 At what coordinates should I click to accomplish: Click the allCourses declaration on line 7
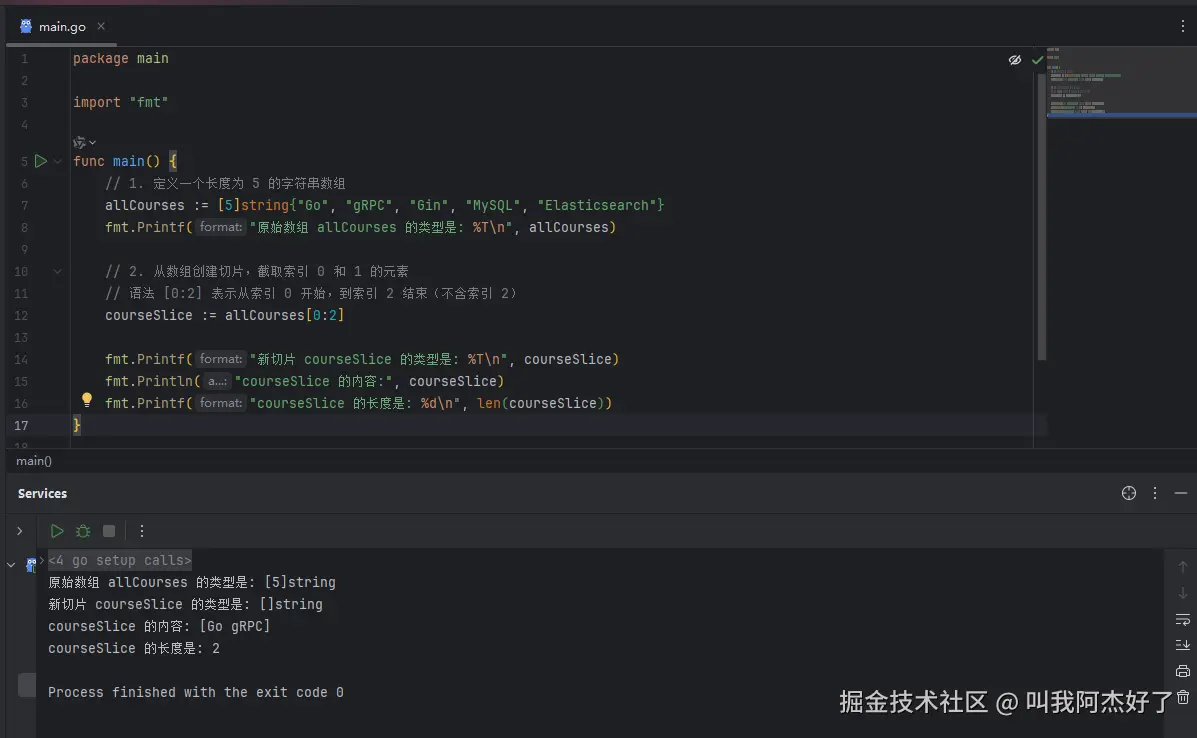(x=384, y=205)
